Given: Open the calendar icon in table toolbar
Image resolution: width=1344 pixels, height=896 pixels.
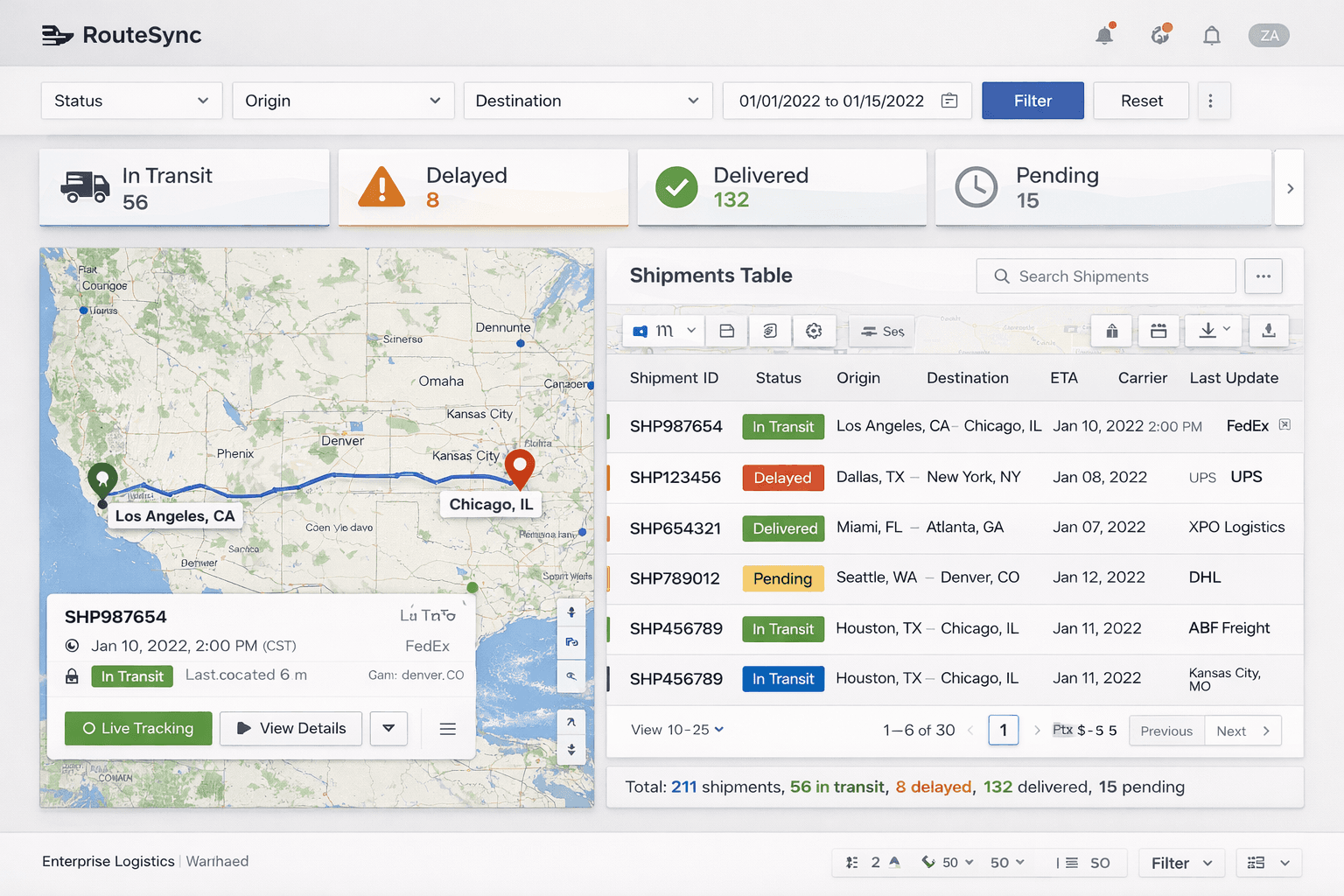Looking at the screenshot, I should 1158,331.
